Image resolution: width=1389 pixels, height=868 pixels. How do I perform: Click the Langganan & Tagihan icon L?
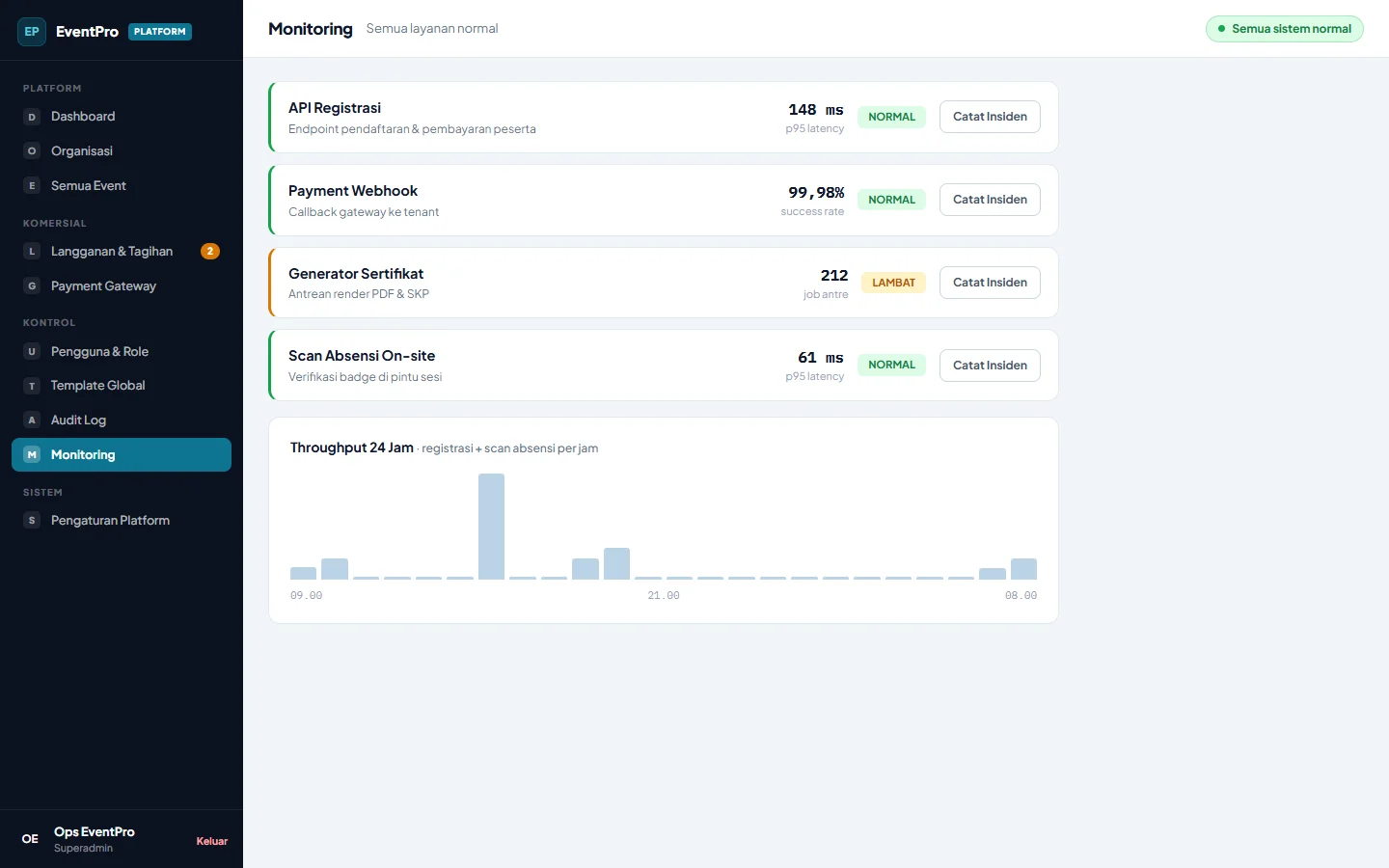tap(32, 252)
